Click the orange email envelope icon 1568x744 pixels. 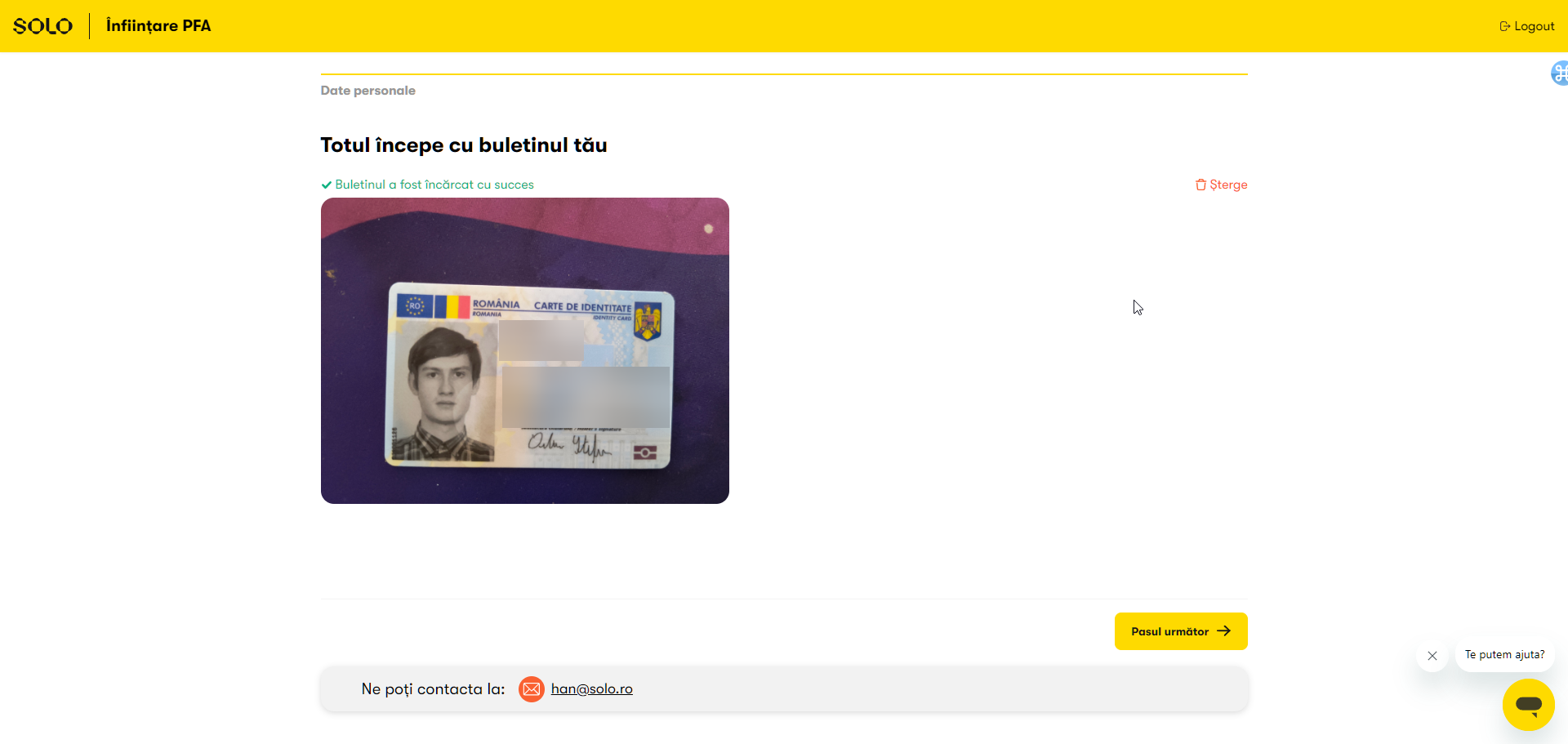point(532,689)
